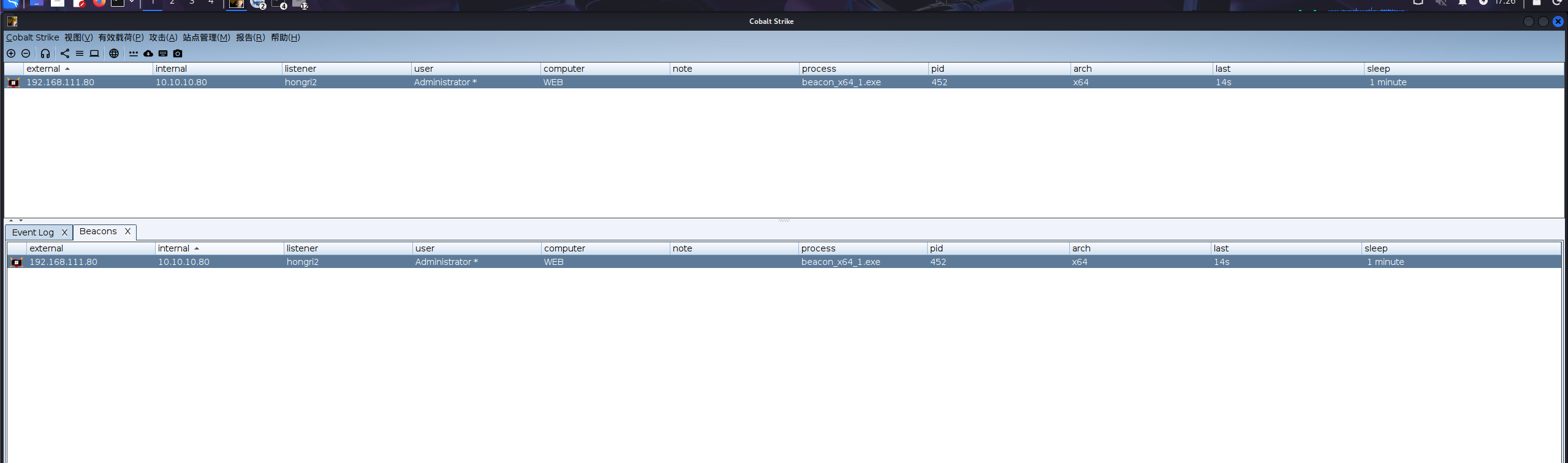1568x463 pixels.
Task: Sort top table by pid column
Action: (999, 69)
